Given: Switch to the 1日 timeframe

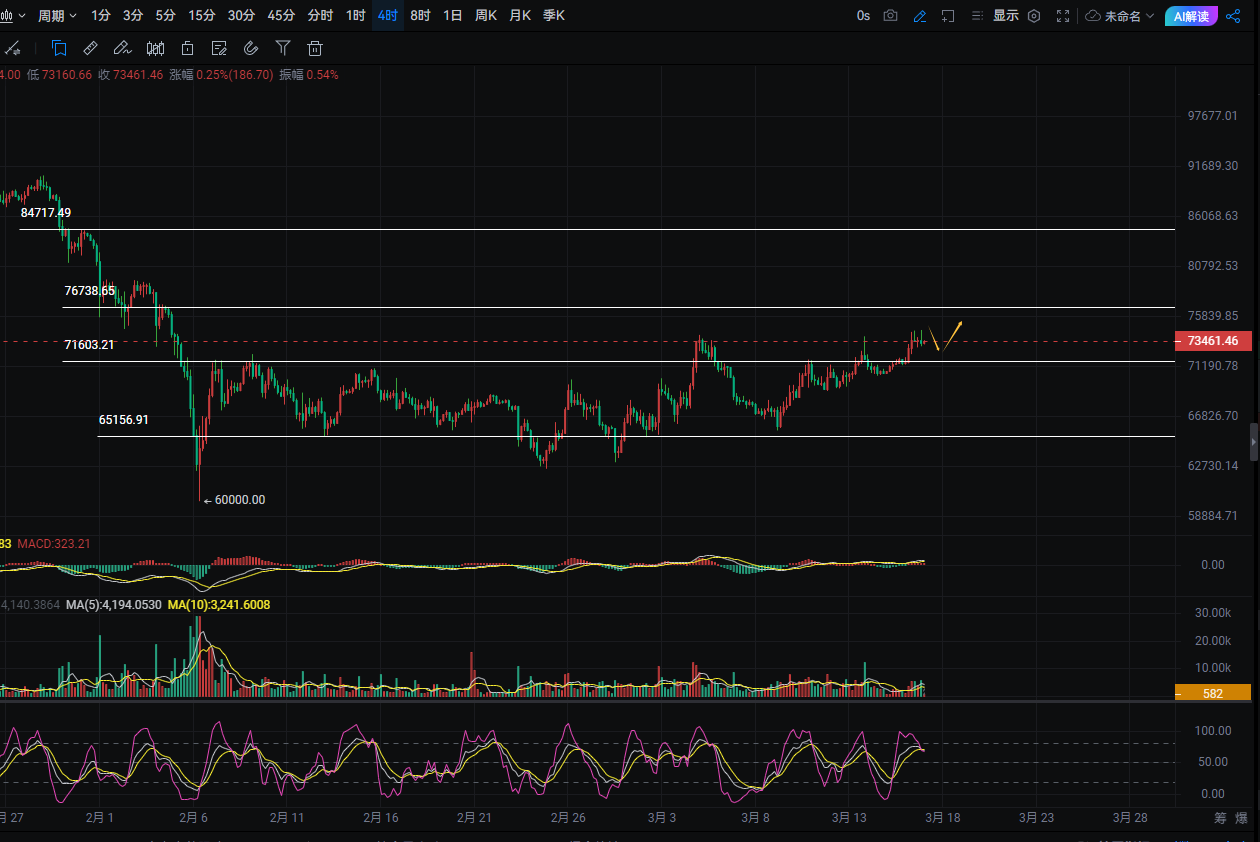Looking at the screenshot, I should coord(452,16).
